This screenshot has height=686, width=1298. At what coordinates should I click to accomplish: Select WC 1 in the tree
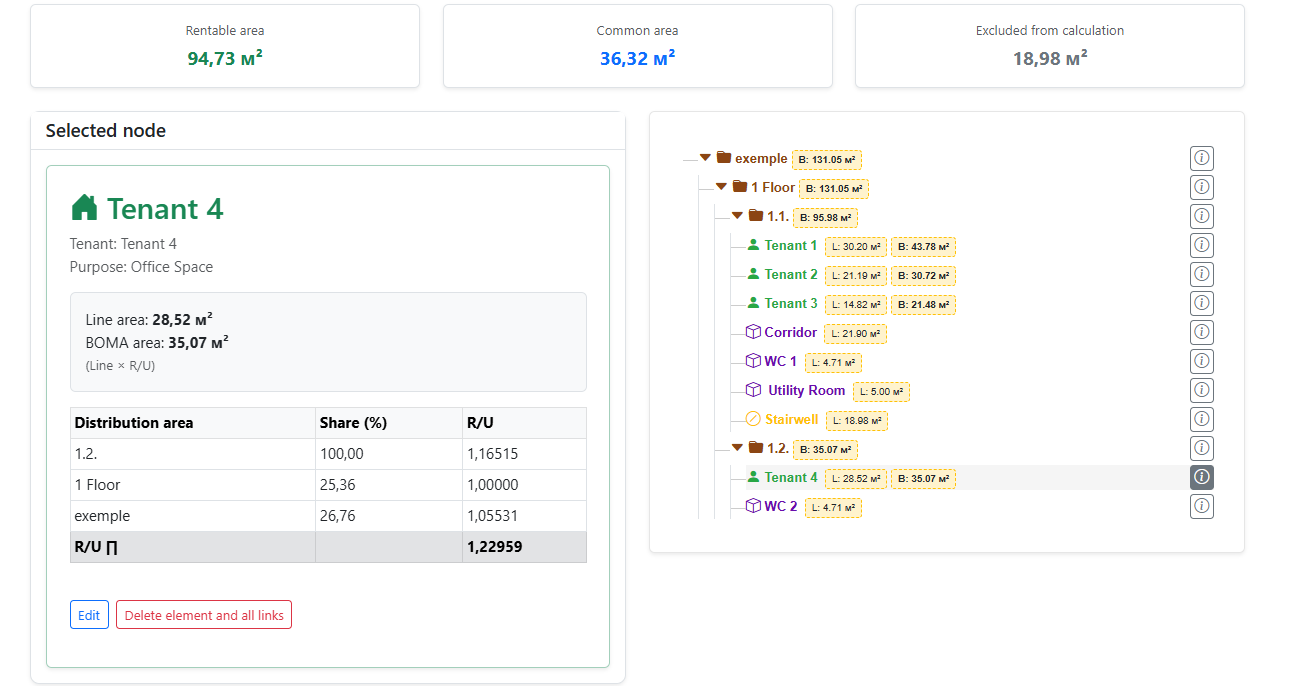click(781, 361)
